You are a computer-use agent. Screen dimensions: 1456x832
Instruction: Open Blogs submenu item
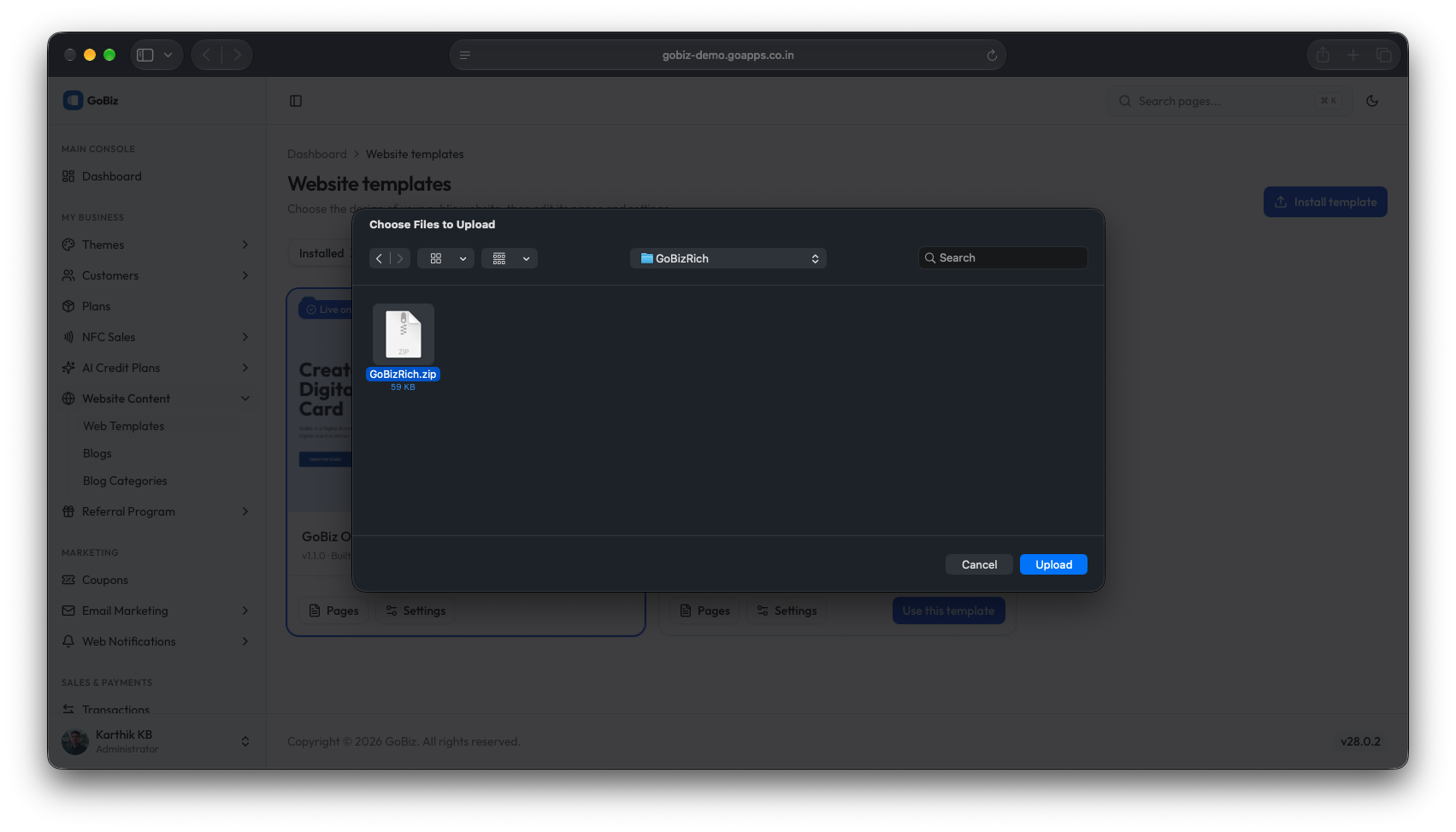point(97,453)
